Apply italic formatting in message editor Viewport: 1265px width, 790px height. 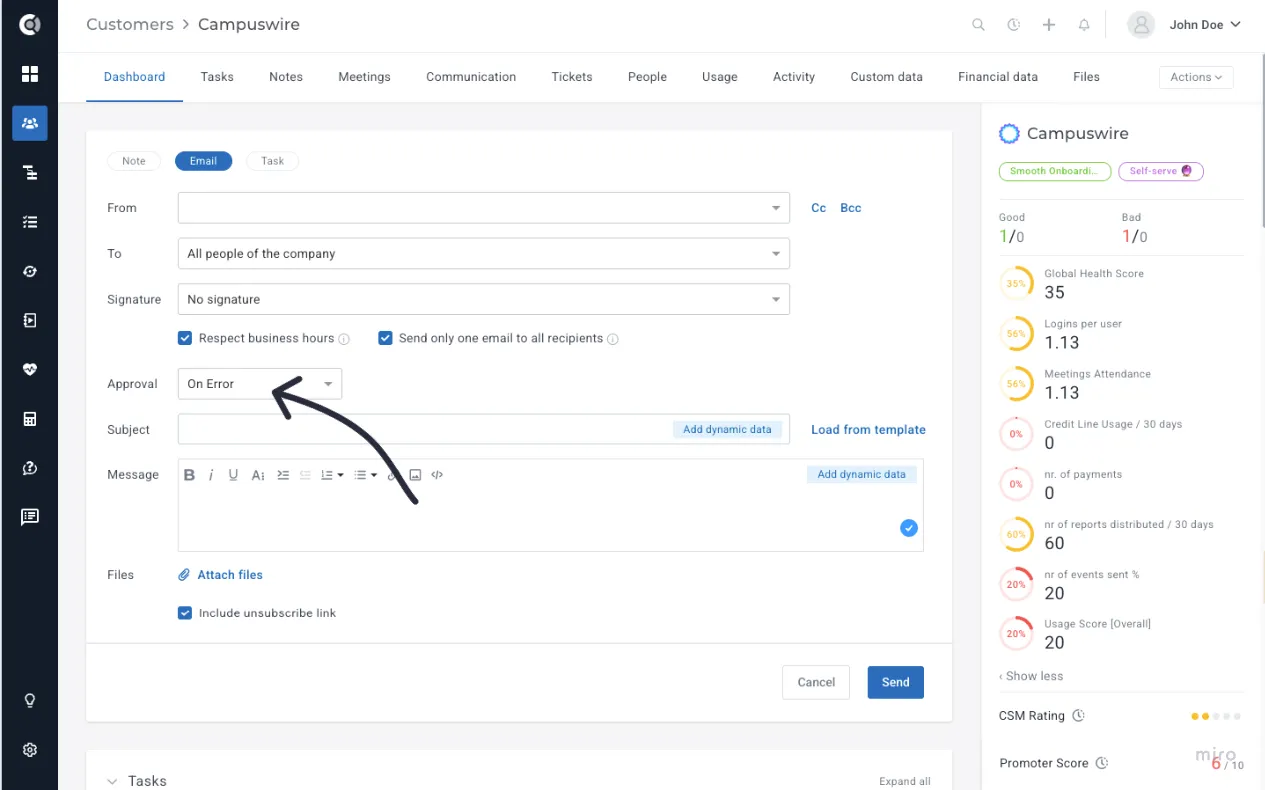[211, 475]
